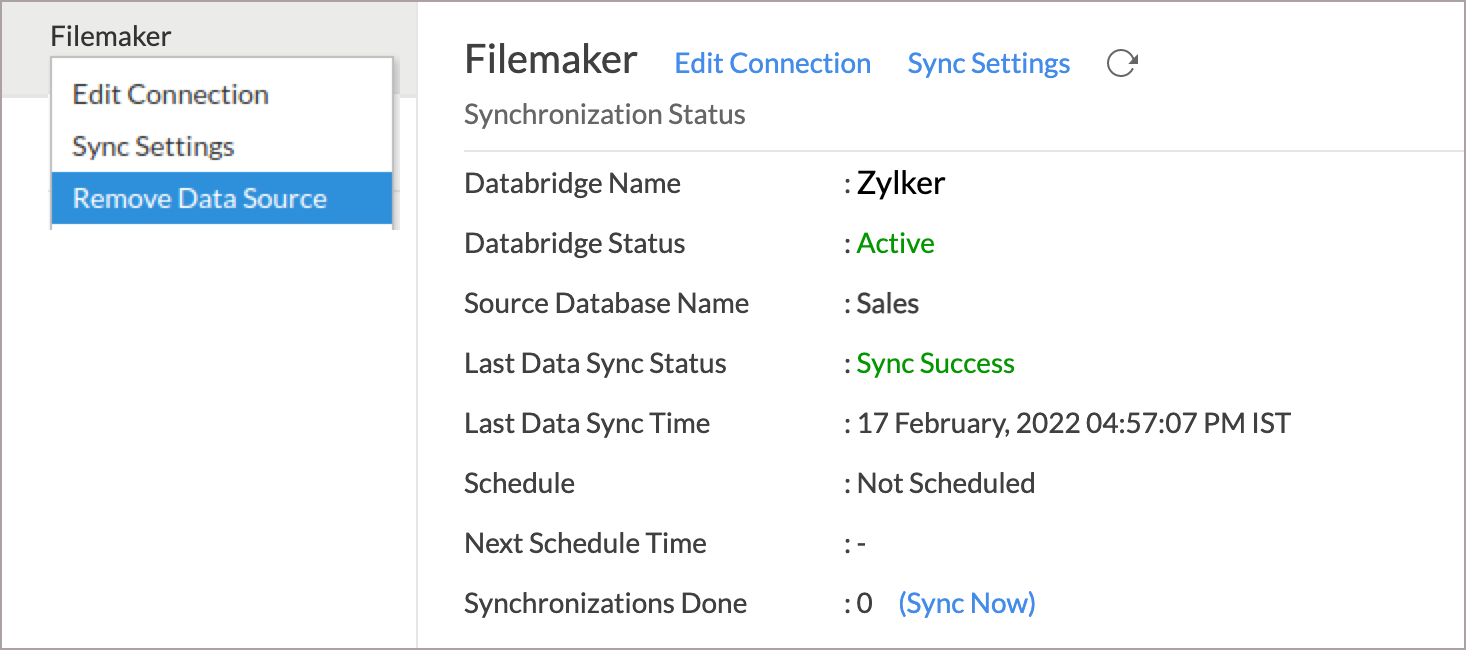The image size is (1466, 650).
Task: Click the Schedule field label
Action: pyautogui.click(x=520, y=484)
